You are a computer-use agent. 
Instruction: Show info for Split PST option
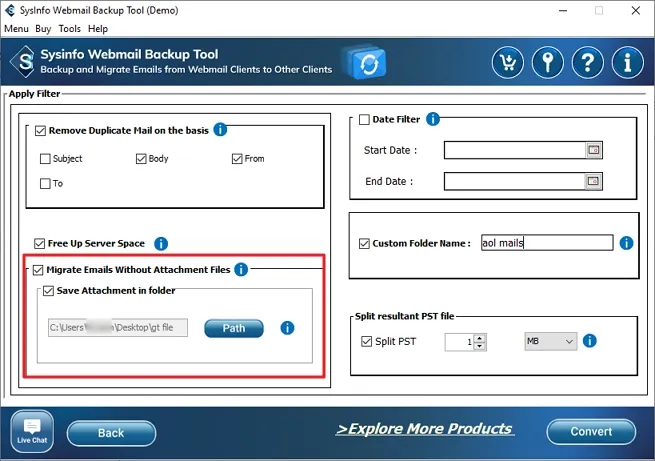(x=589, y=341)
